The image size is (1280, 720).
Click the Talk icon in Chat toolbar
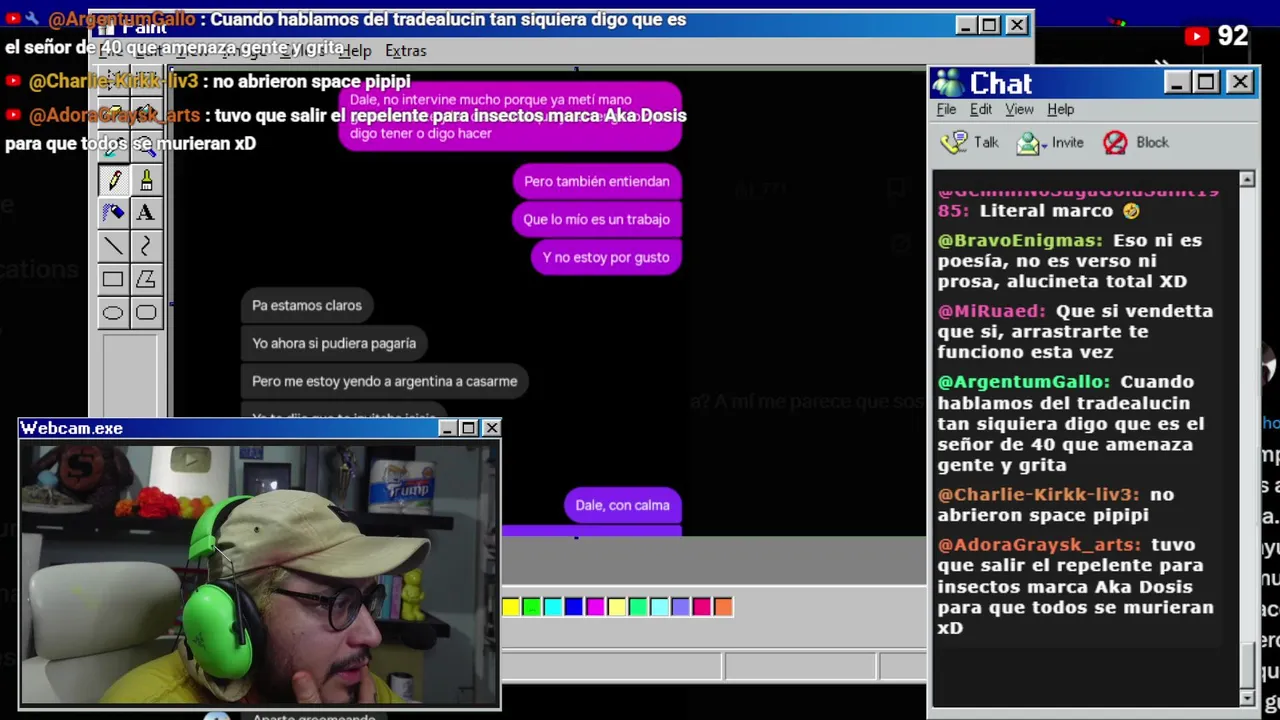tap(954, 143)
